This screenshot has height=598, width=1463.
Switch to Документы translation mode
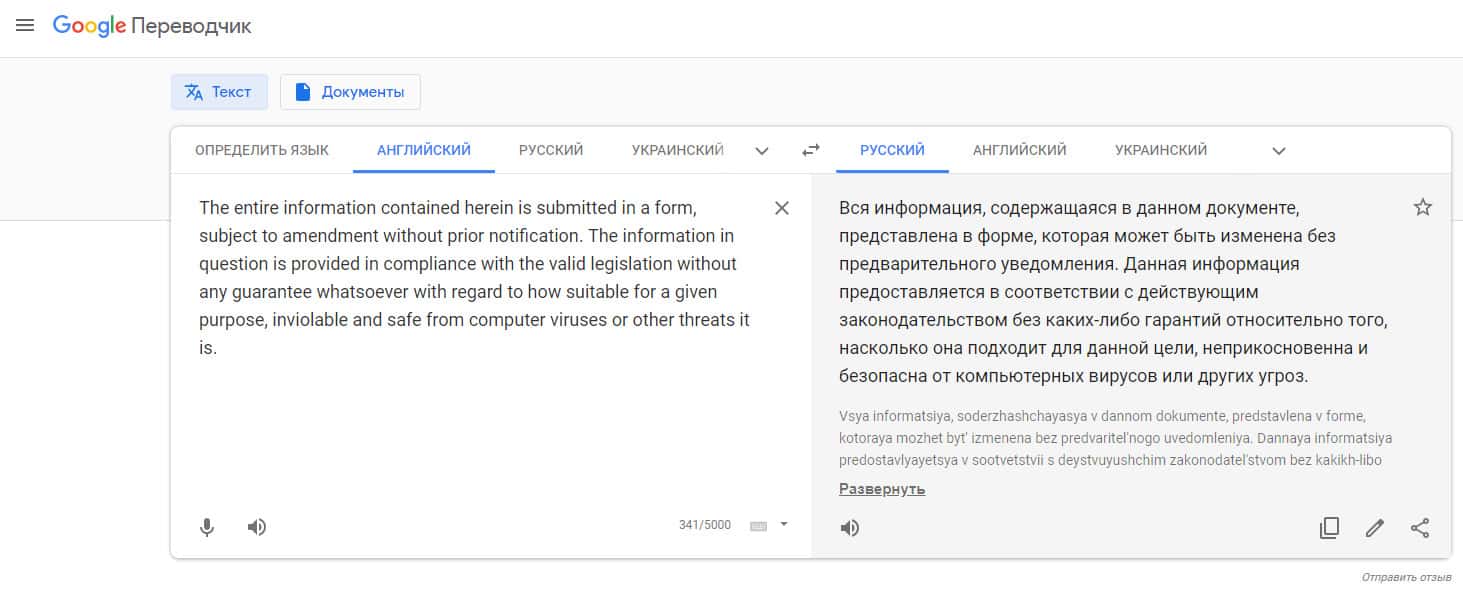(350, 92)
